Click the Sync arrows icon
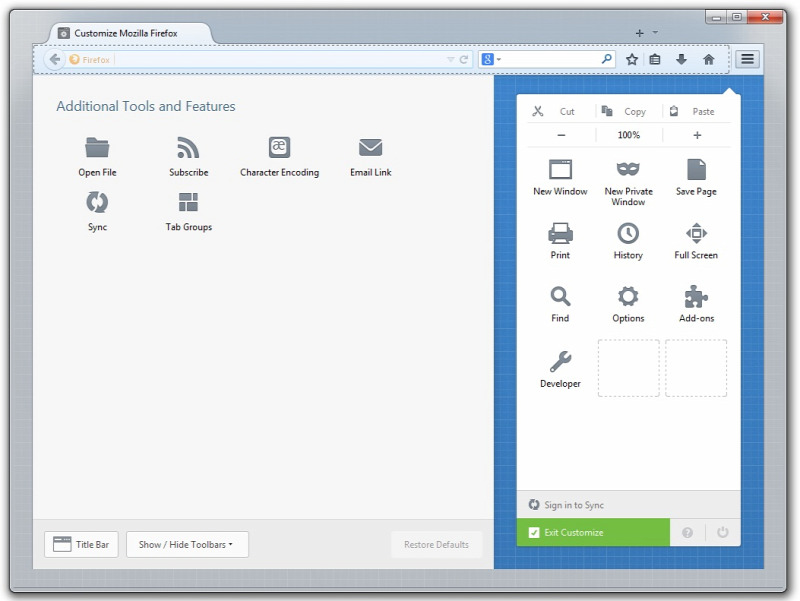 [97, 202]
